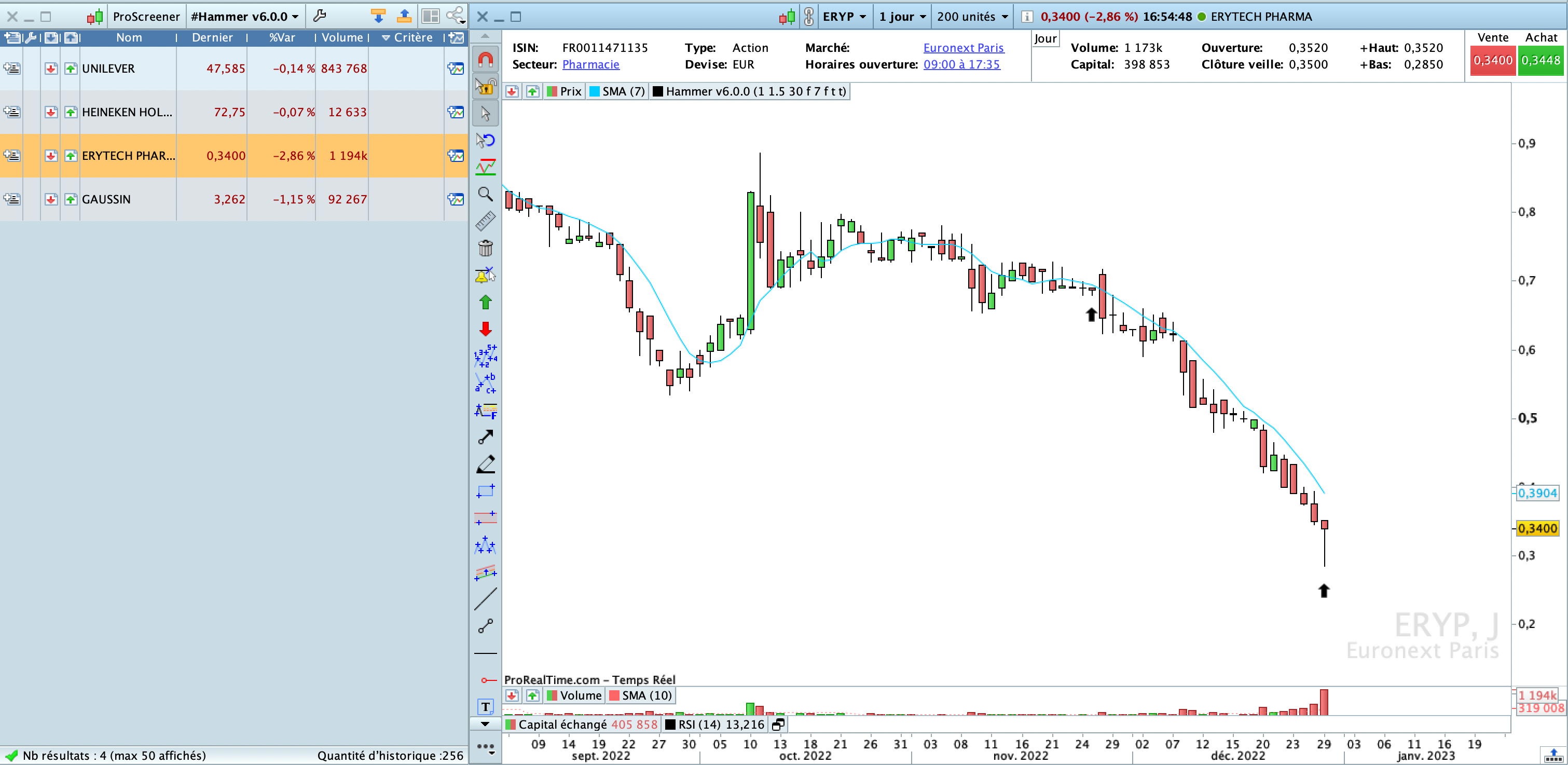The height and width of the screenshot is (765, 1568).
Task: Sort list by Nom column
Action: [129, 38]
